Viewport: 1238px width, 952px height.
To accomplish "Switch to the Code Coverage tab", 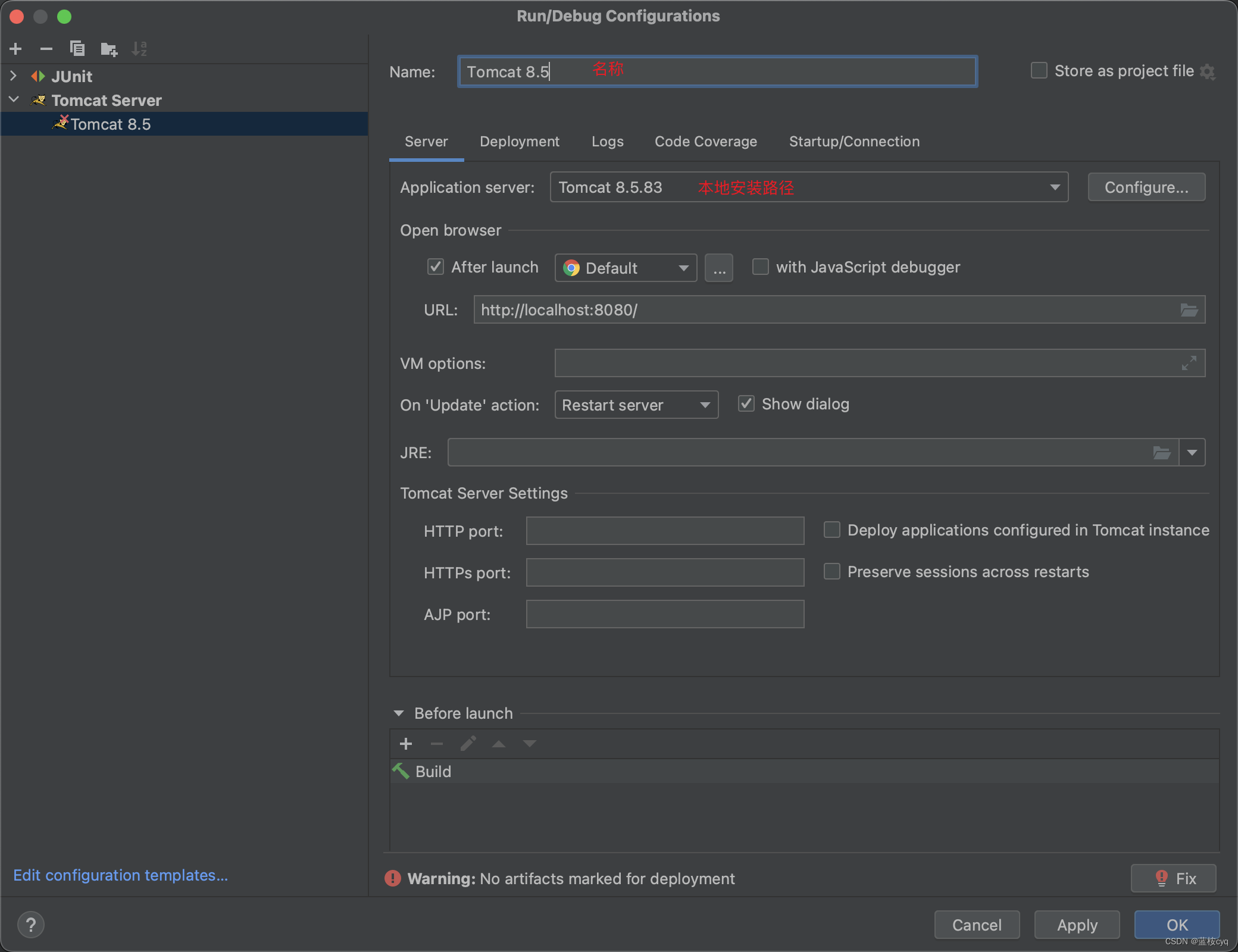I will click(x=706, y=142).
